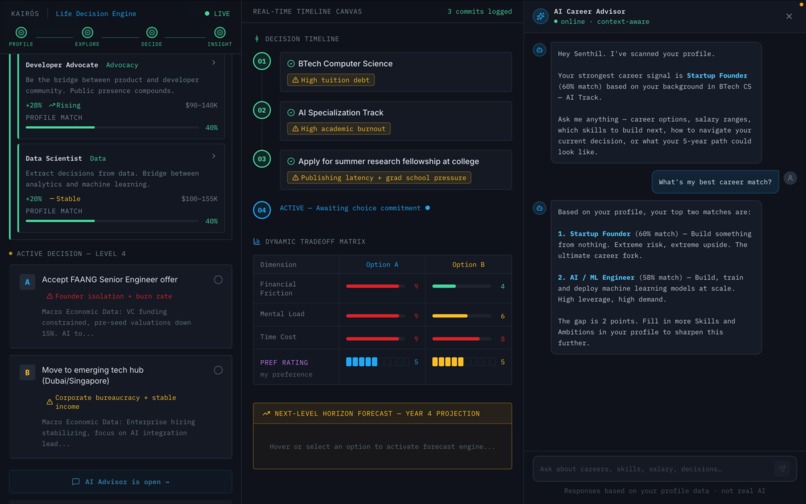Viewport: 806px width, 504px height.
Task: Select timeline marker 03
Action: click(262, 159)
